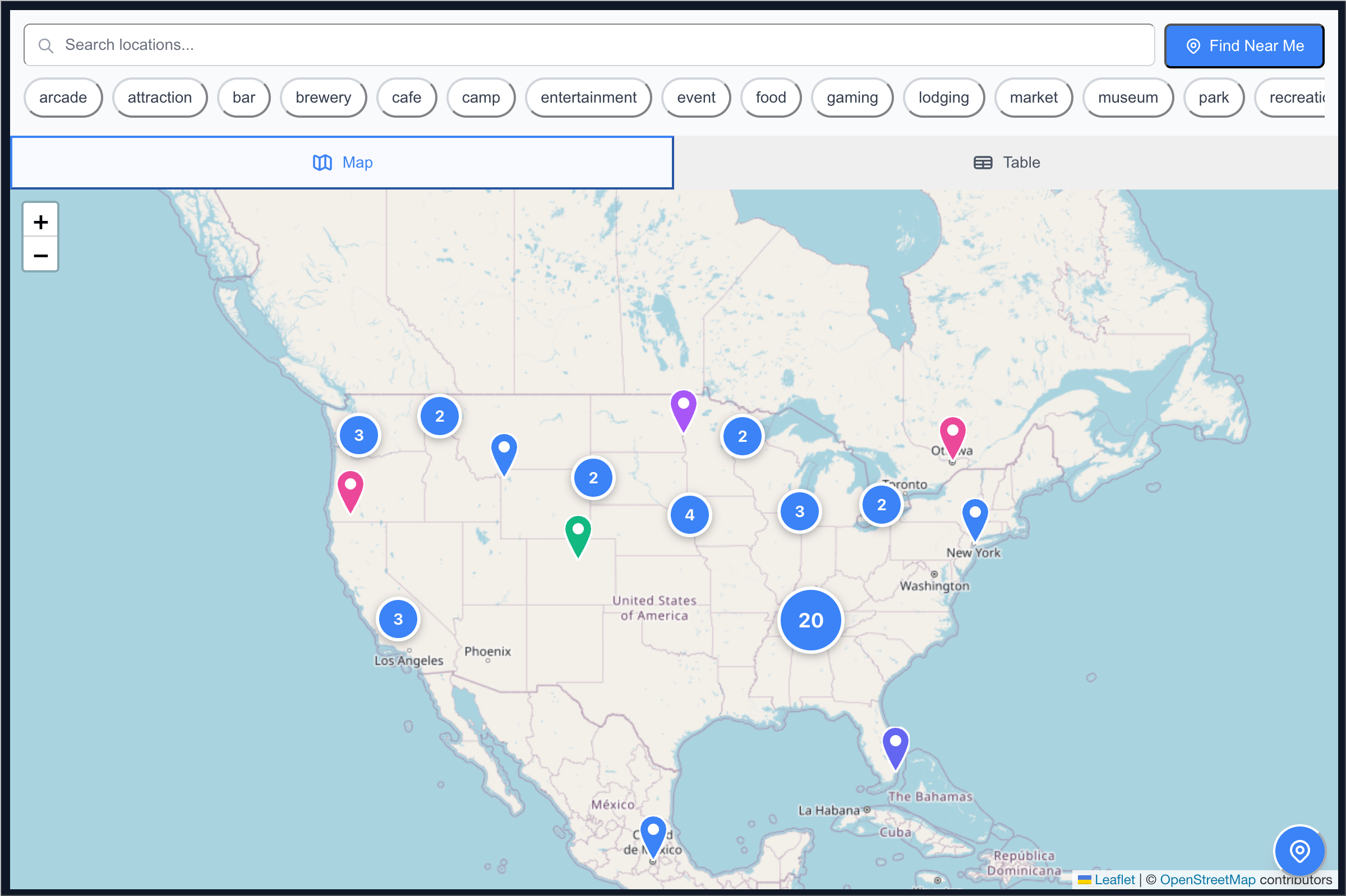Screen dimensions: 1346x896
Task: Enable the food filter chip
Action: coord(771,97)
